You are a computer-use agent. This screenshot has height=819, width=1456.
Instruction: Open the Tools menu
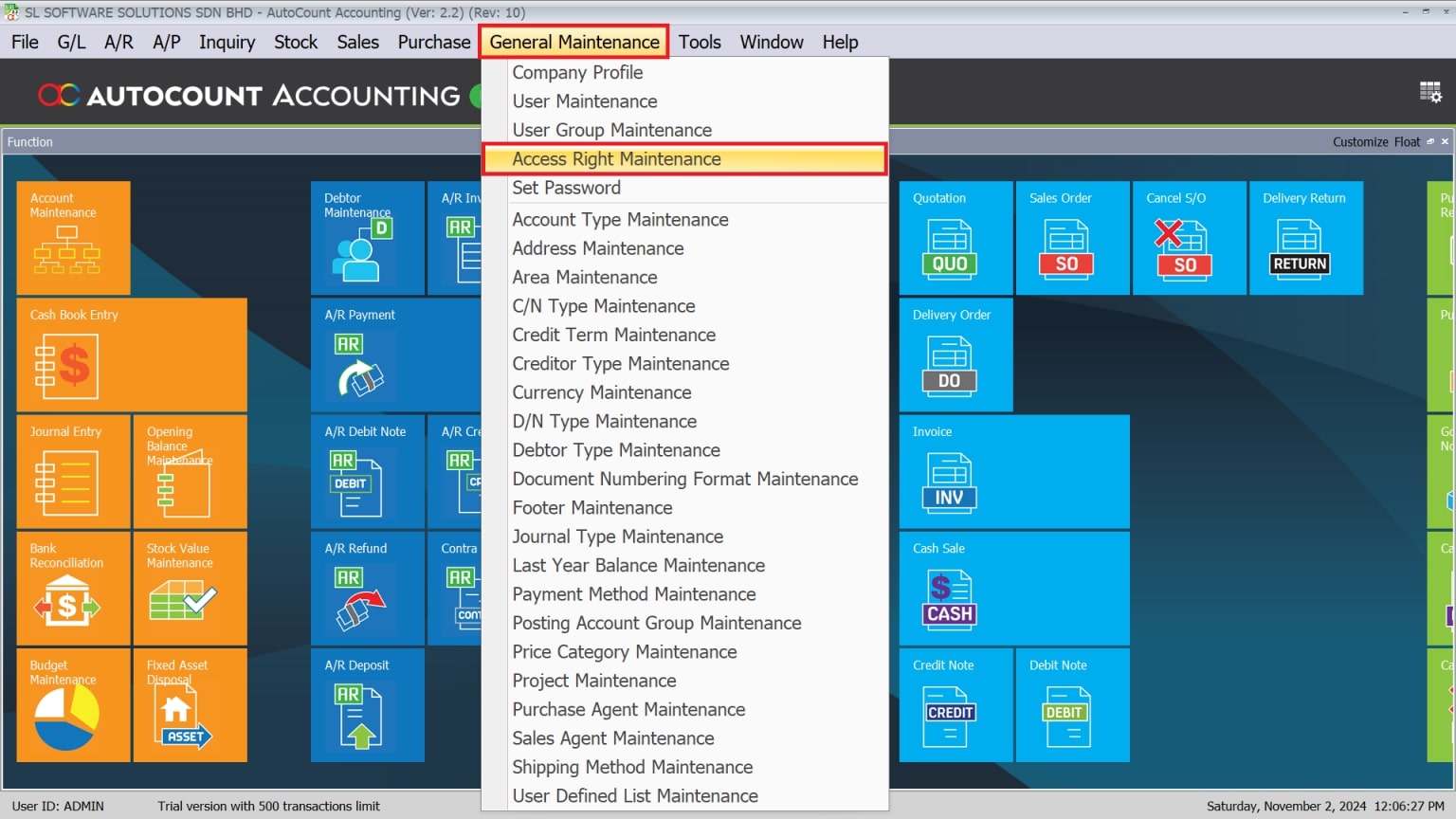click(x=700, y=42)
